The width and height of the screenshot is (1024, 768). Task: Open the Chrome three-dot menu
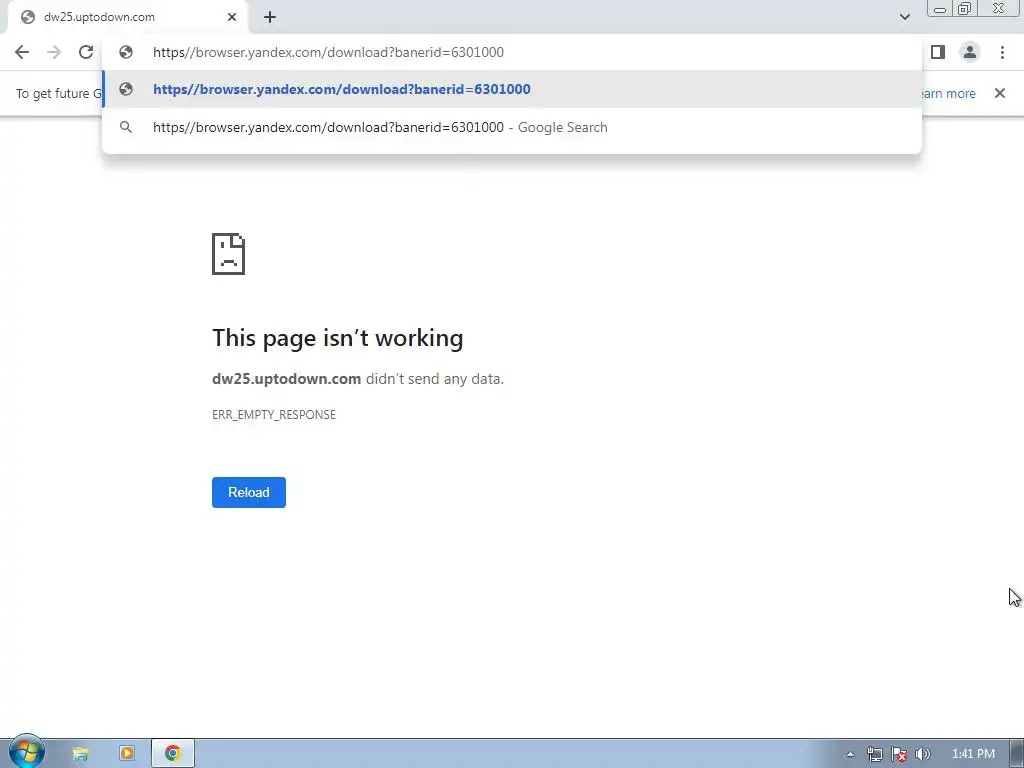(1002, 52)
